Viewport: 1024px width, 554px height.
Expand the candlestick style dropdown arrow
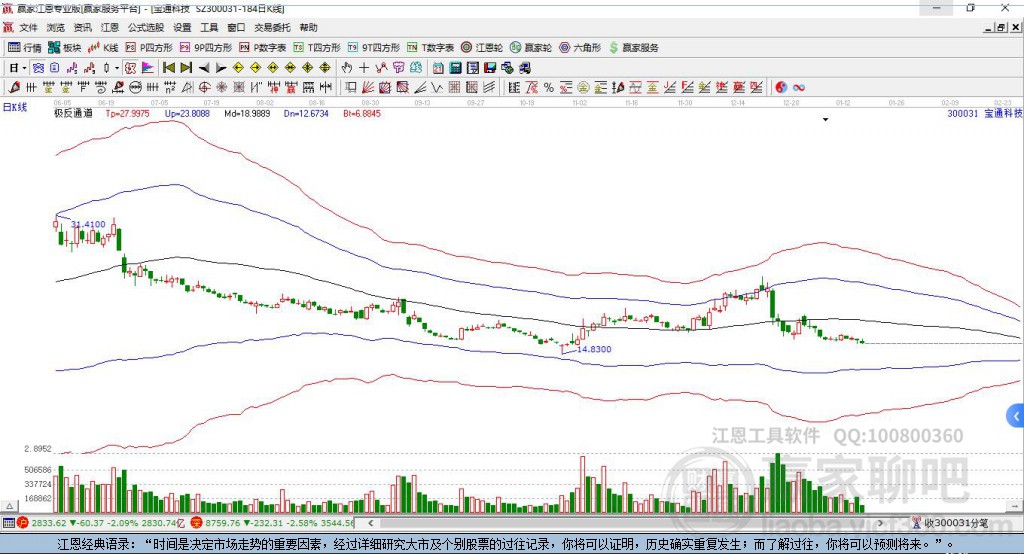click(117, 68)
